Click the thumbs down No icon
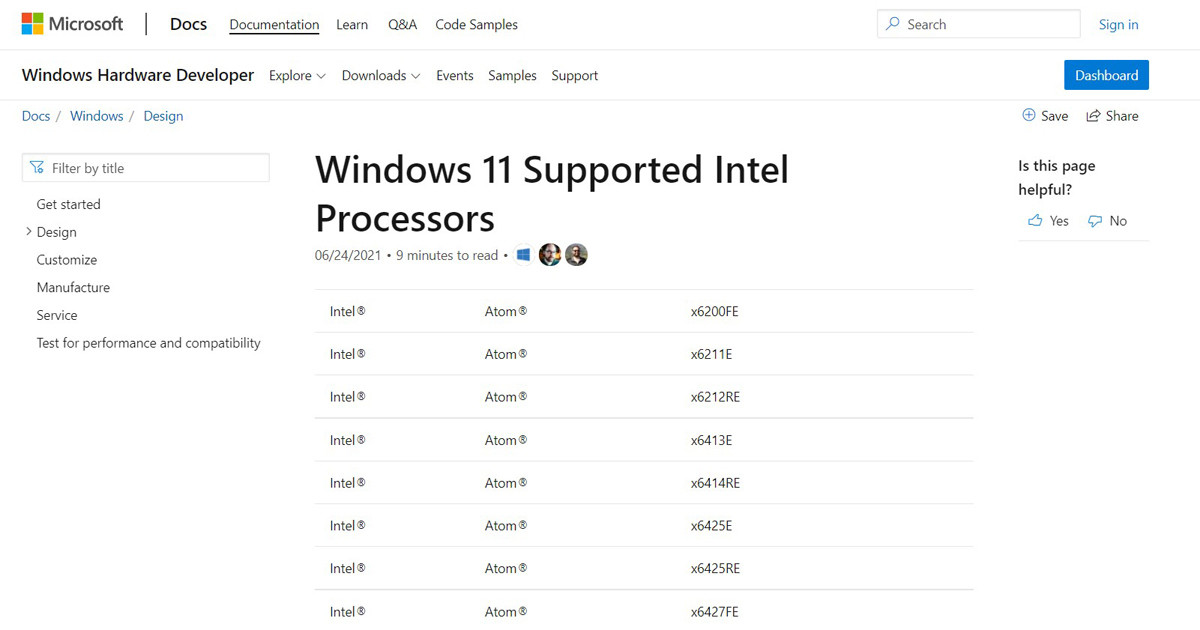Image resolution: width=1200 pixels, height=630 pixels. click(x=1095, y=221)
